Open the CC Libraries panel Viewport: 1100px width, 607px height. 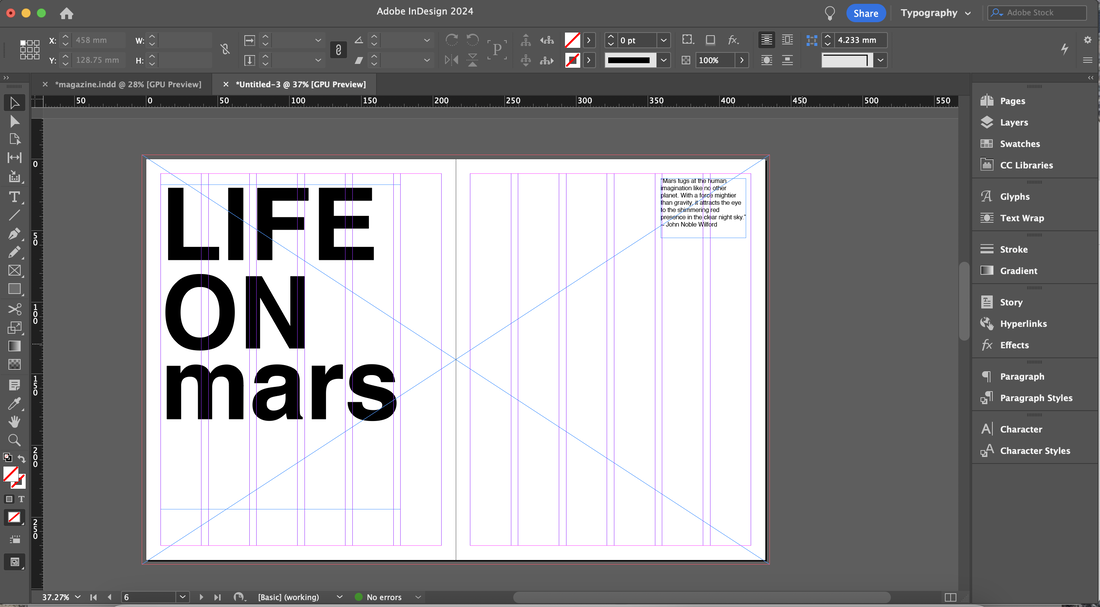click(x=1026, y=165)
